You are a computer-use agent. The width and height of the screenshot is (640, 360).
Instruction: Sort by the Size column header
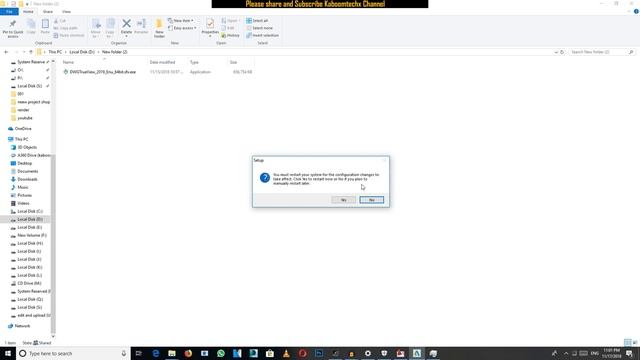(x=233, y=62)
